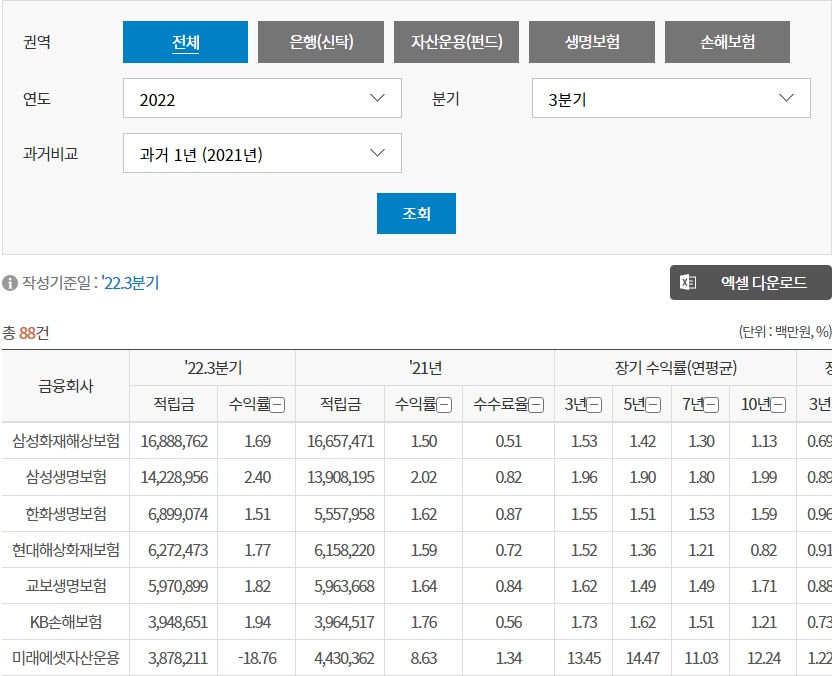Click the info icon beside 작성기준일
Screen dimensions: 839x676
tap(10, 283)
